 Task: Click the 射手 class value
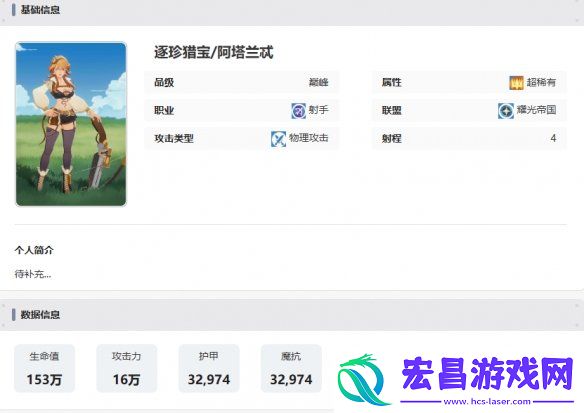point(318,110)
